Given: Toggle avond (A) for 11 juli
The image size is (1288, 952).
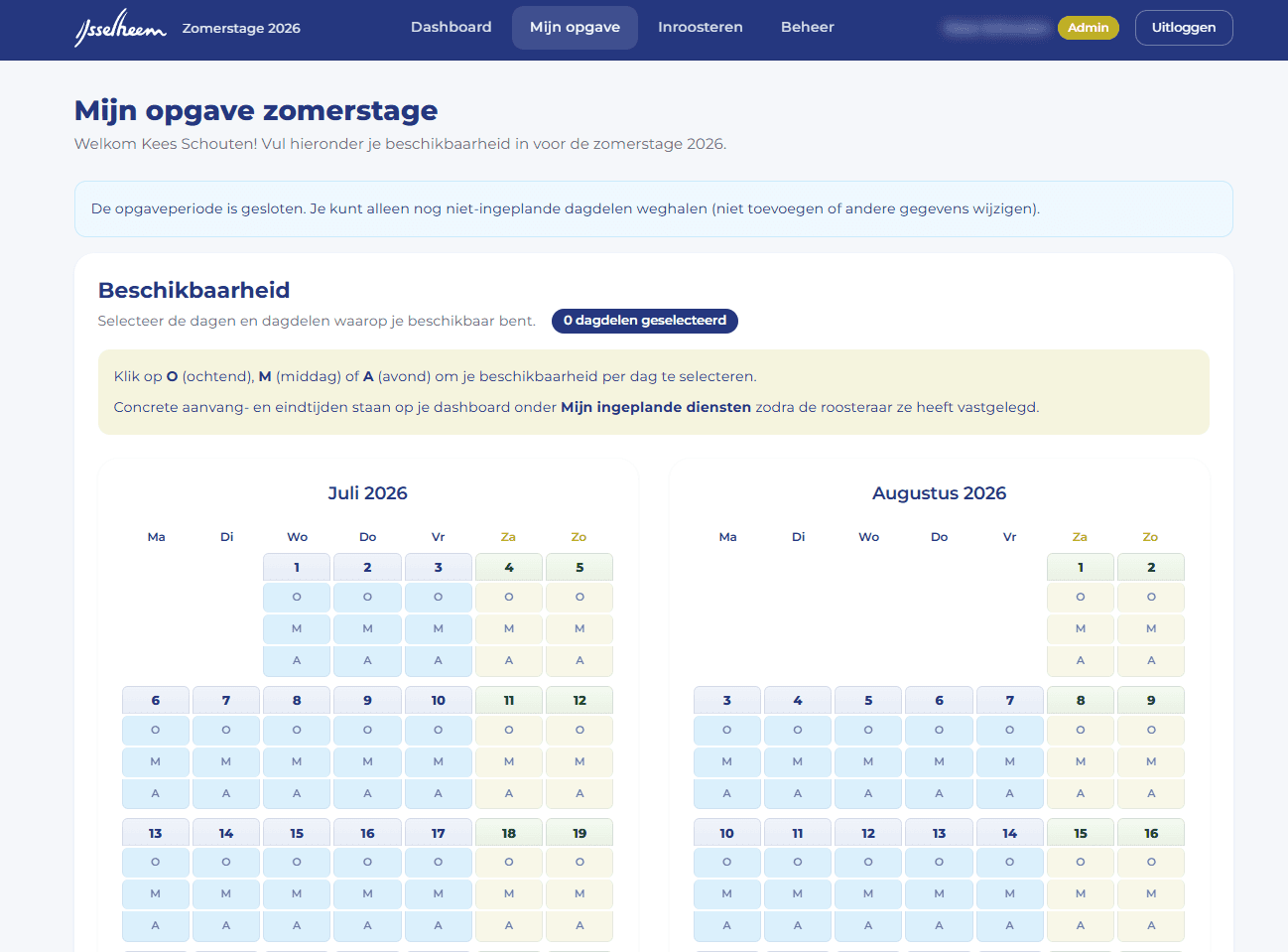Looking at the screenshot, I should (509, 793).
